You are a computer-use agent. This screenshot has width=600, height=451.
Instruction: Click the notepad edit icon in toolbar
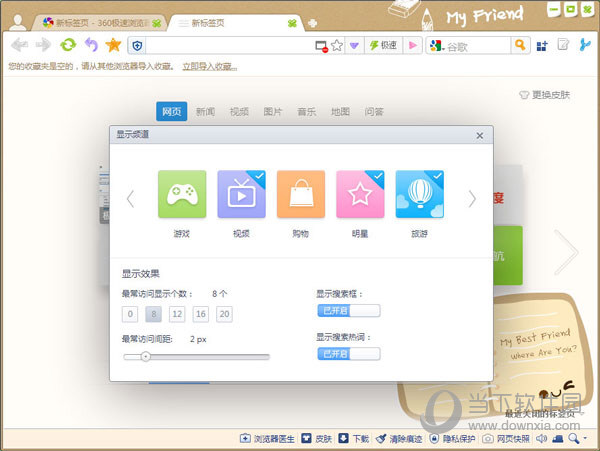point(563,45)
